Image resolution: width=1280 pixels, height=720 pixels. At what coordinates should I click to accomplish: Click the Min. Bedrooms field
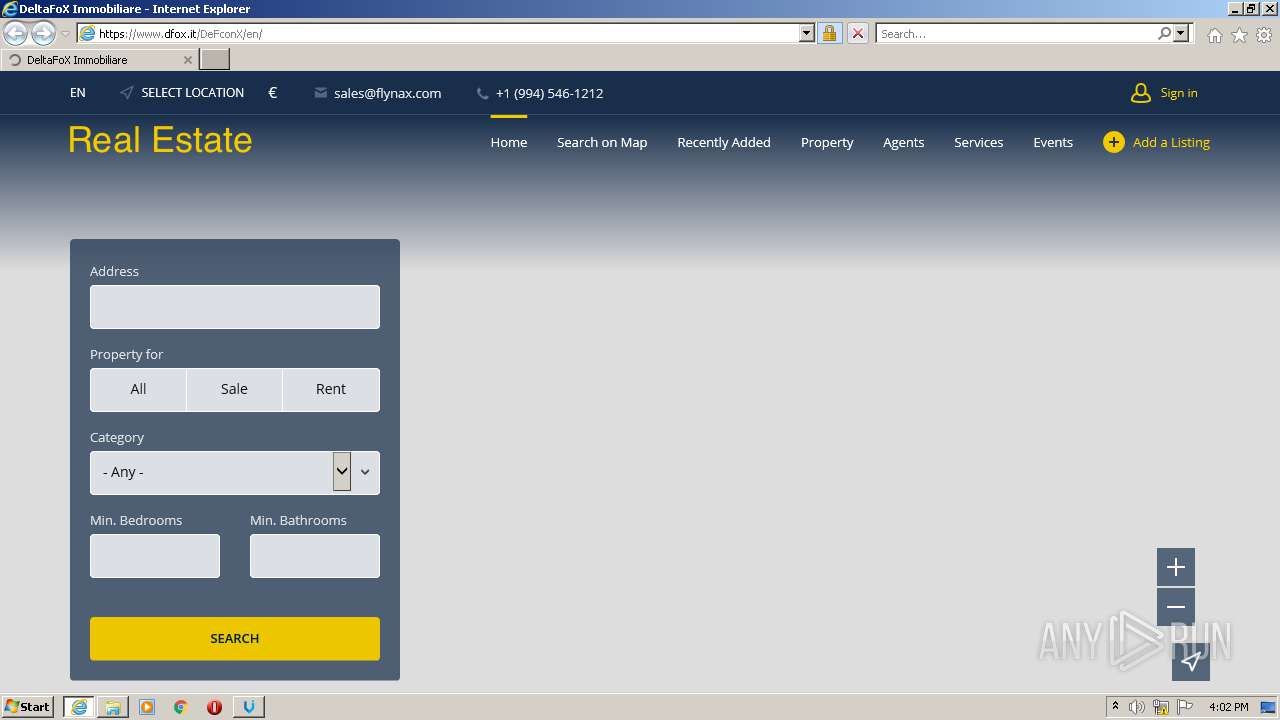point(155,556)
